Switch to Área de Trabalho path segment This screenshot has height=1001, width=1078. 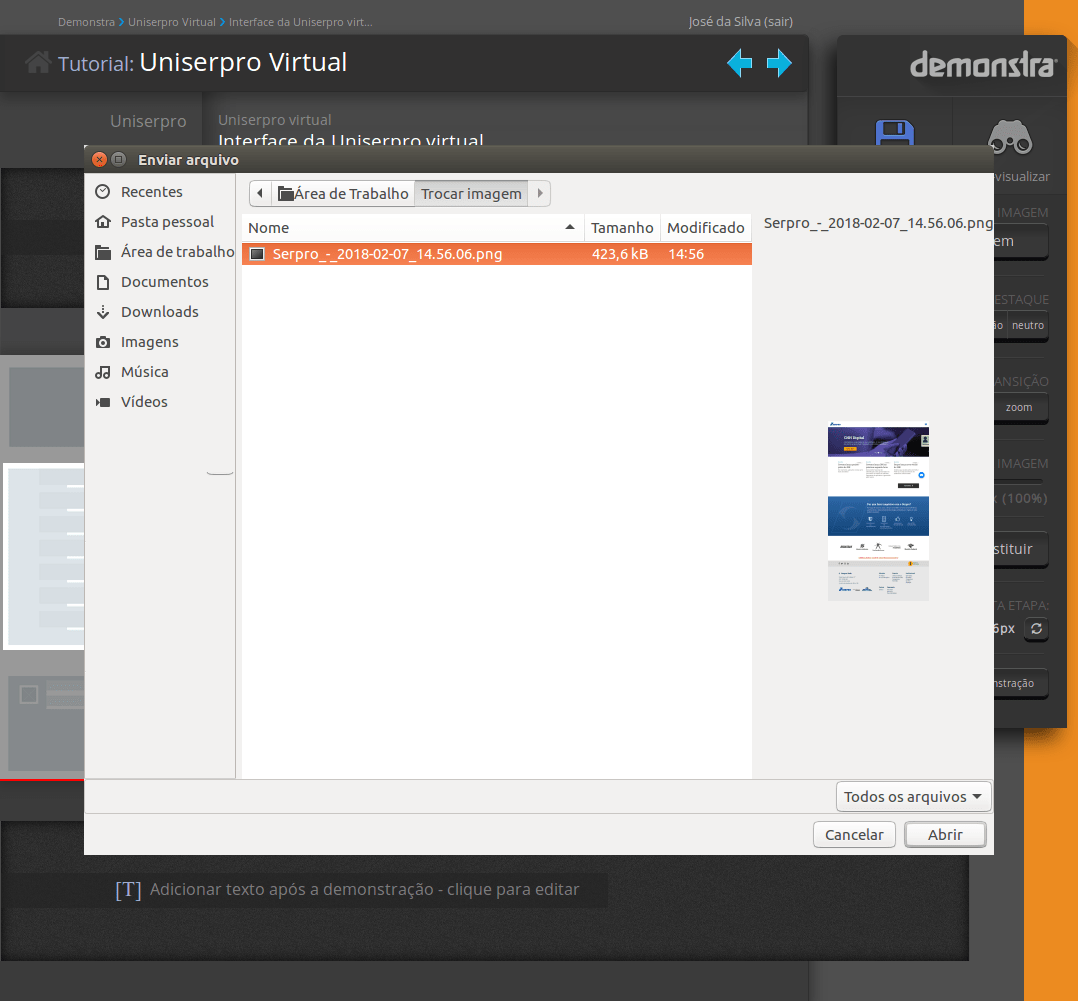344,194
